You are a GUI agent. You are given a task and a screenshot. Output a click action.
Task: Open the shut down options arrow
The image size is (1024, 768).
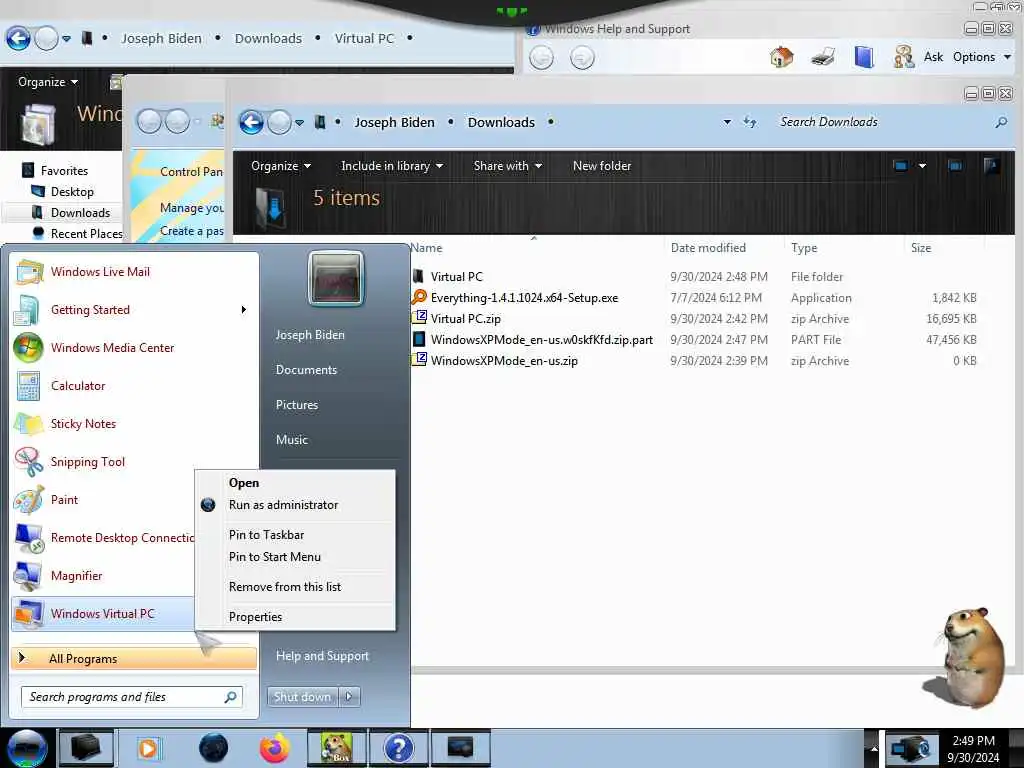point(349,697)
